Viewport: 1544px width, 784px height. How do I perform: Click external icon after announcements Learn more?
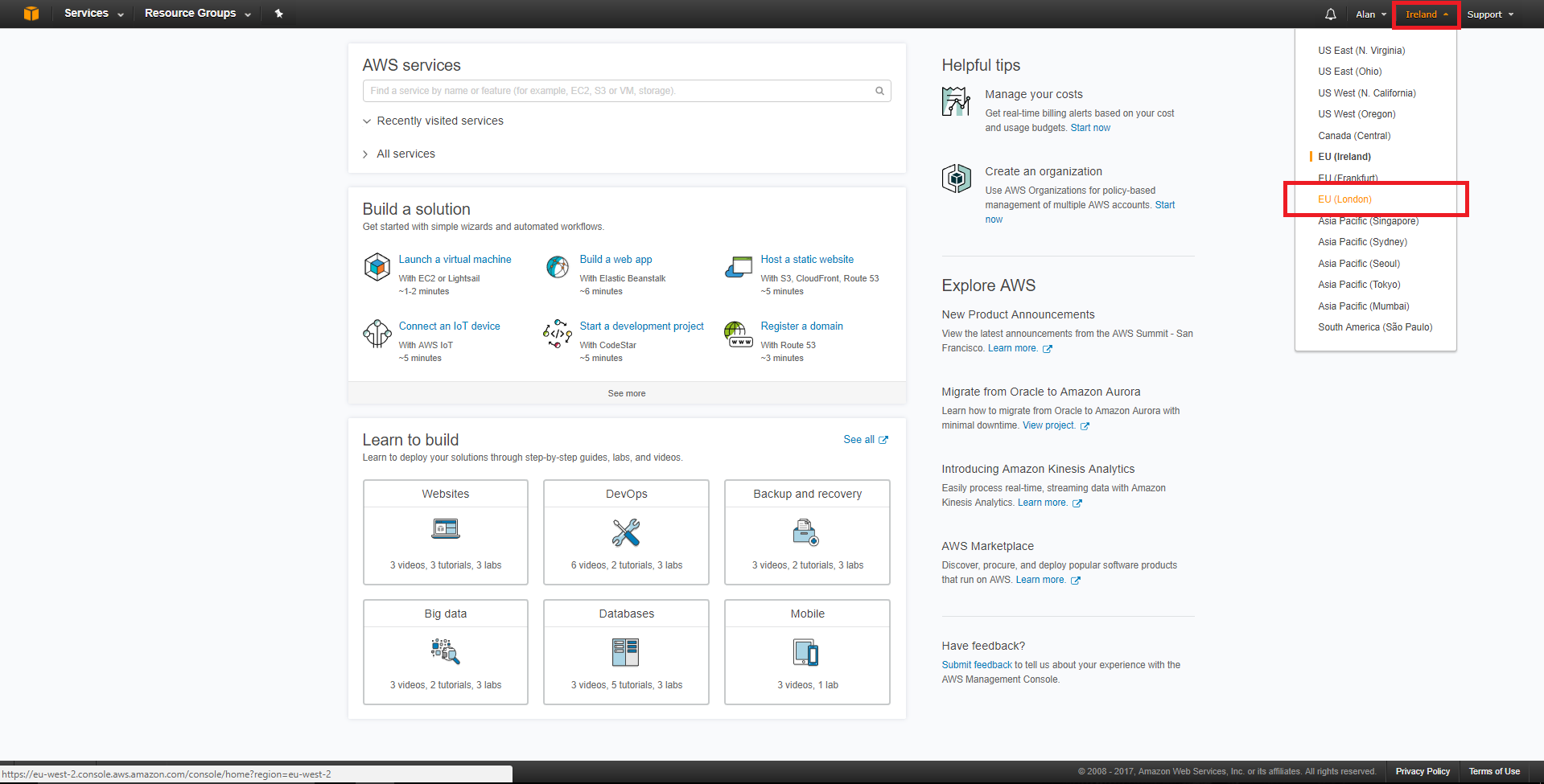1048,349
